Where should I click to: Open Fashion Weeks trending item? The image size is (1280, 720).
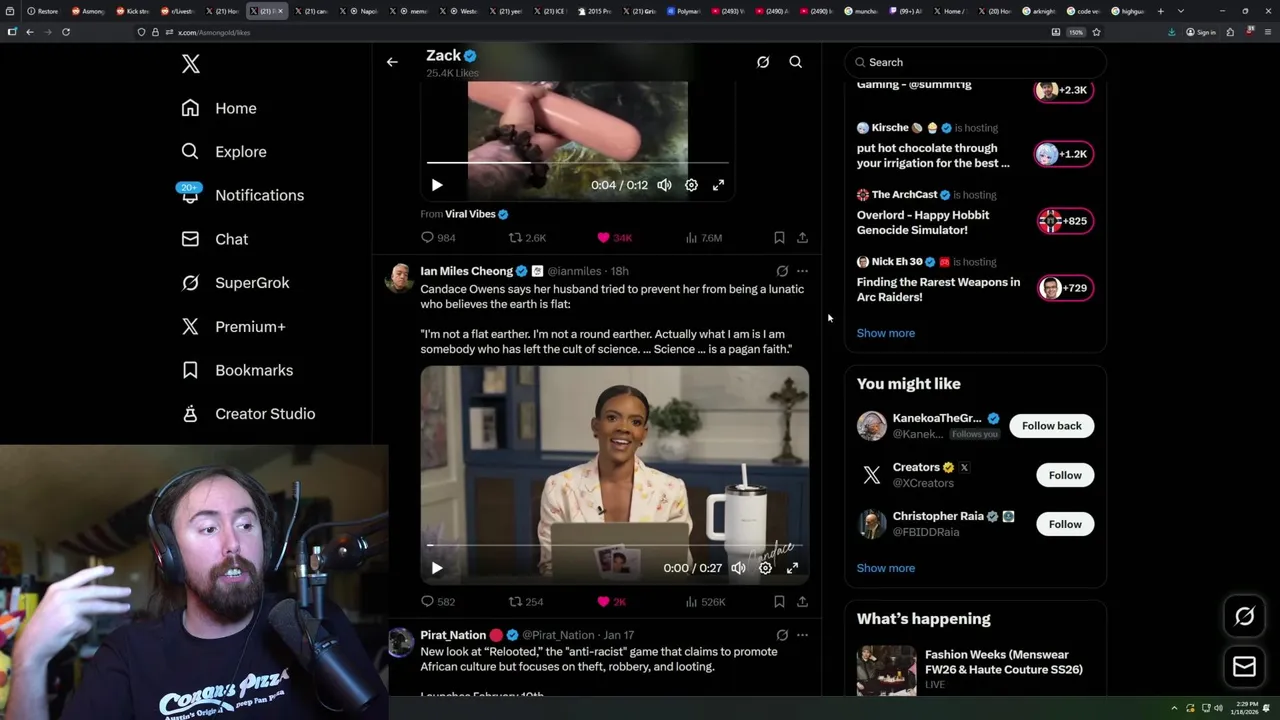tap(975, 670)
